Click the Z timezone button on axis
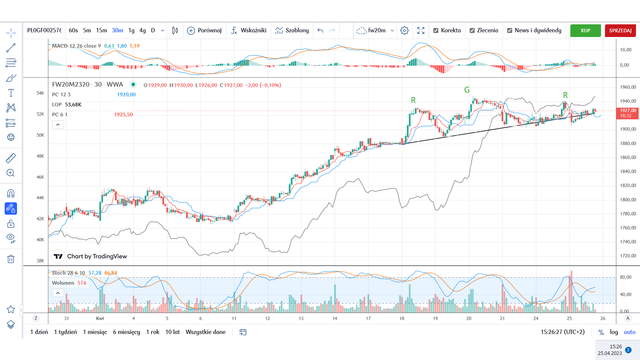The width and height of the screenshot is (640, 360). (36, 318)
